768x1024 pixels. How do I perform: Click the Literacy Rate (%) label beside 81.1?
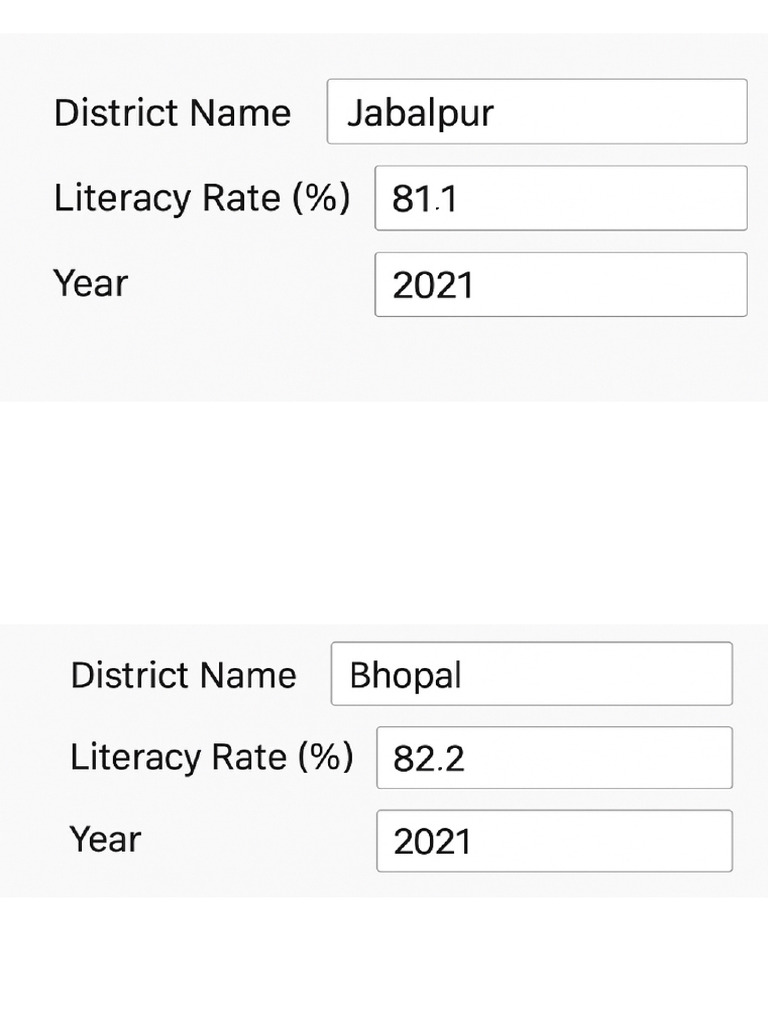[202, 198]
